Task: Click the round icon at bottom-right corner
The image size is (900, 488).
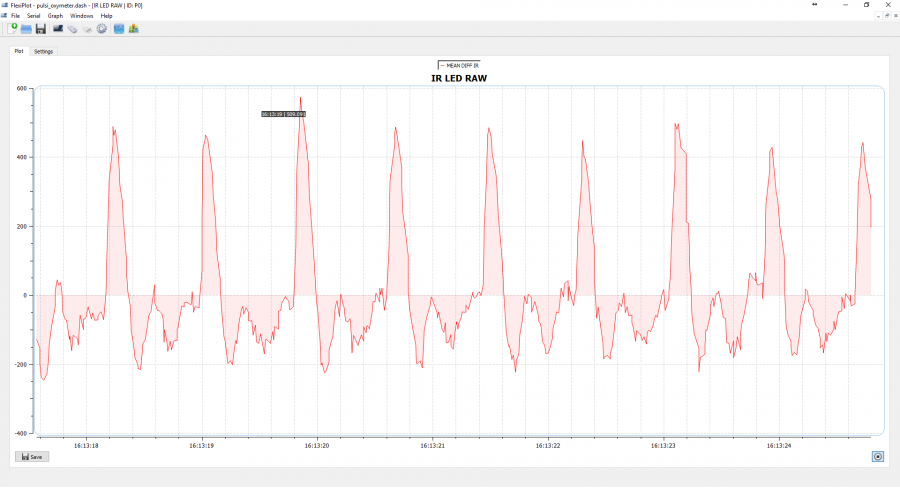Action: 877,456
